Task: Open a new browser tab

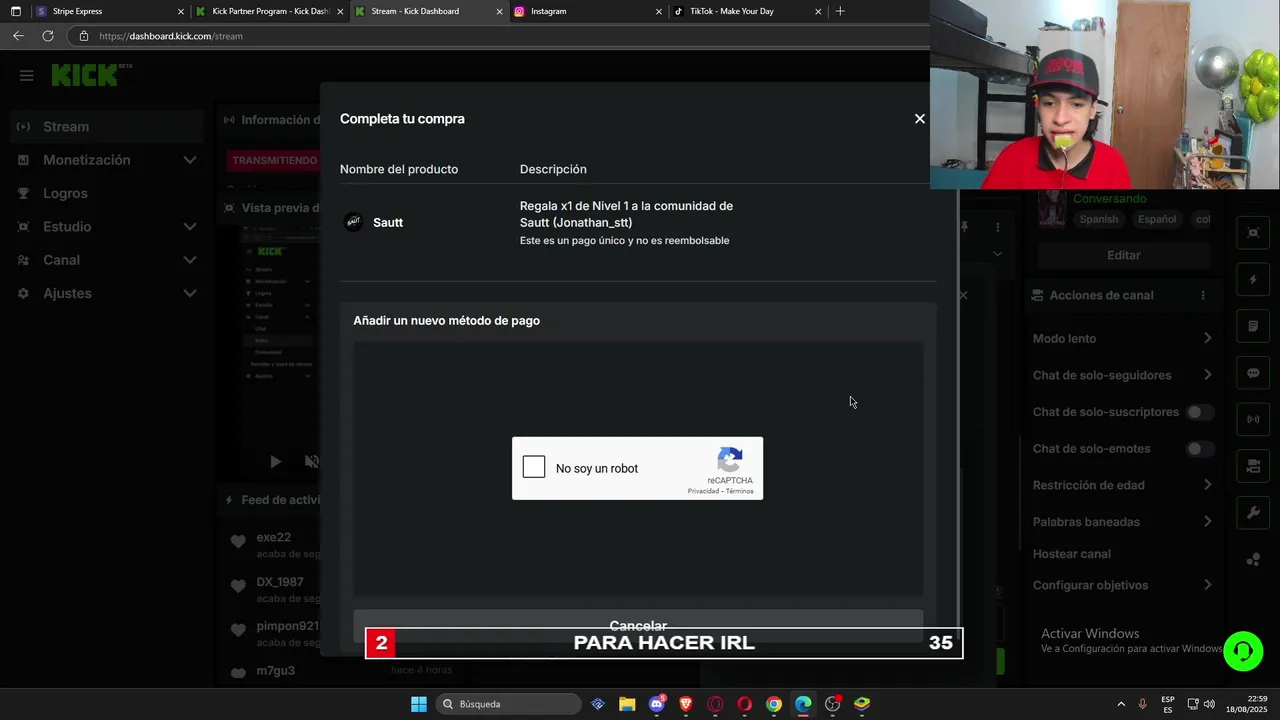Action: point(840,11)
